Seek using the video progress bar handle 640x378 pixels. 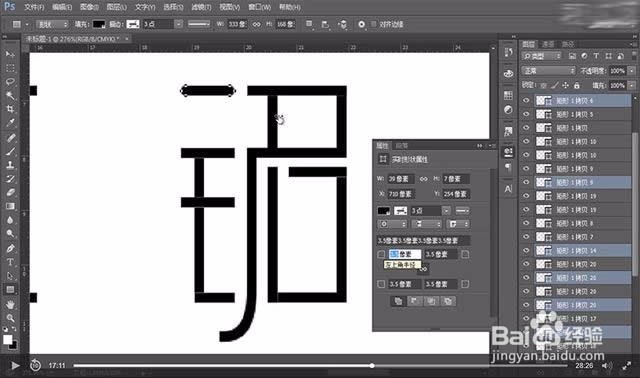(x=372, y=365)
